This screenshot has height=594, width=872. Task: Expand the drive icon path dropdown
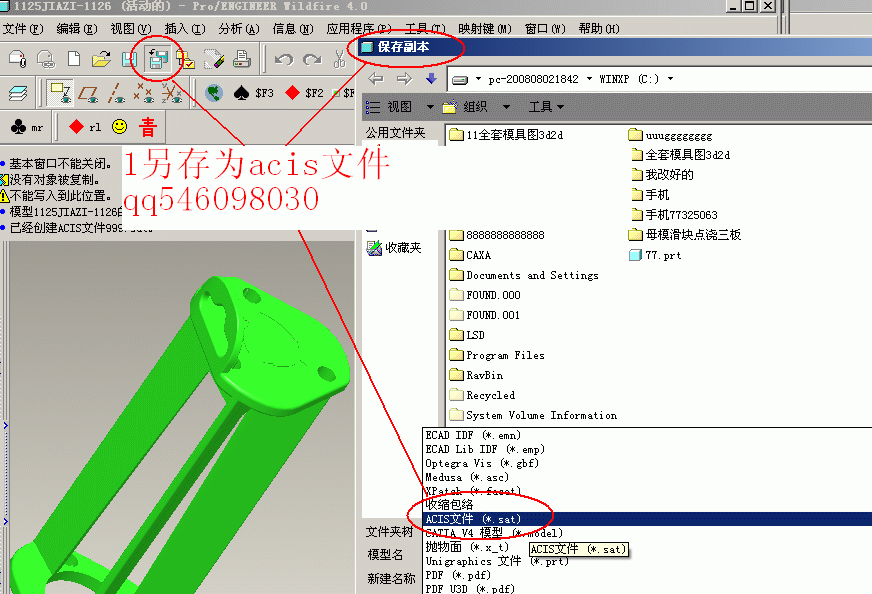coord(478,79)
